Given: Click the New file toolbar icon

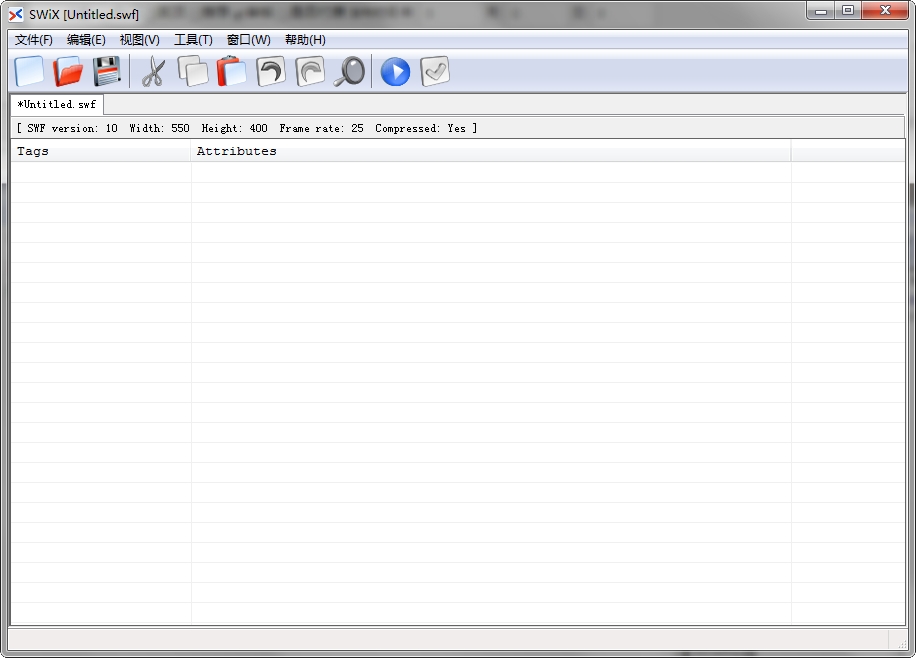Looking at the screenshot, I should [30, 71].
